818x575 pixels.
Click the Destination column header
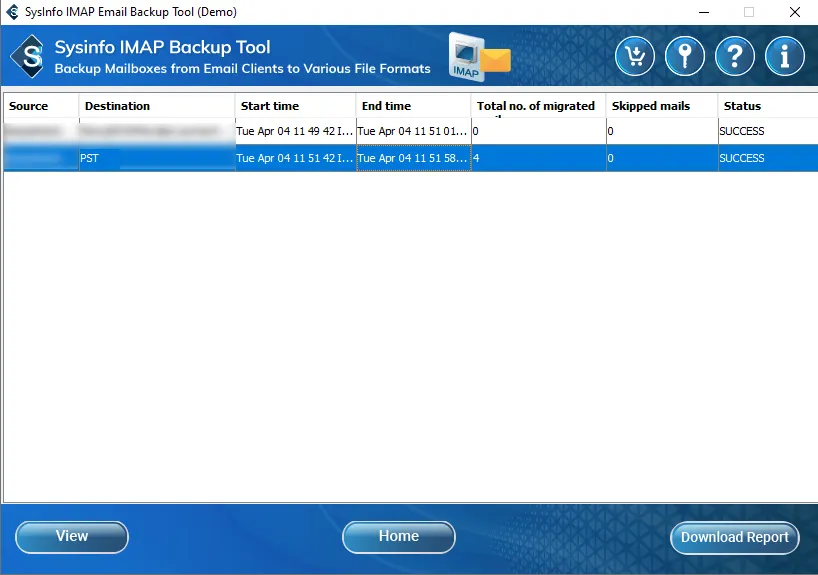(156, 106)
